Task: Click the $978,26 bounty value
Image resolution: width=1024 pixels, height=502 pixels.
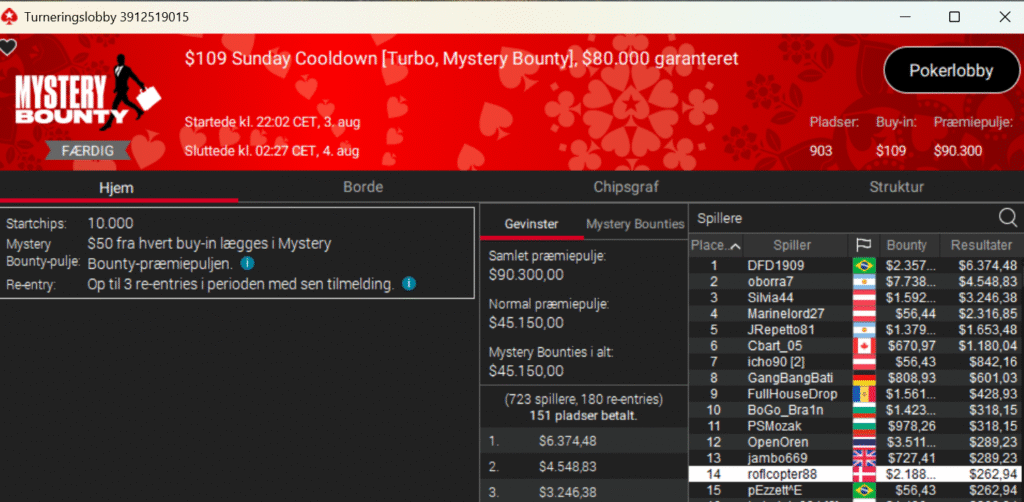Action: [x=911, y=426]
